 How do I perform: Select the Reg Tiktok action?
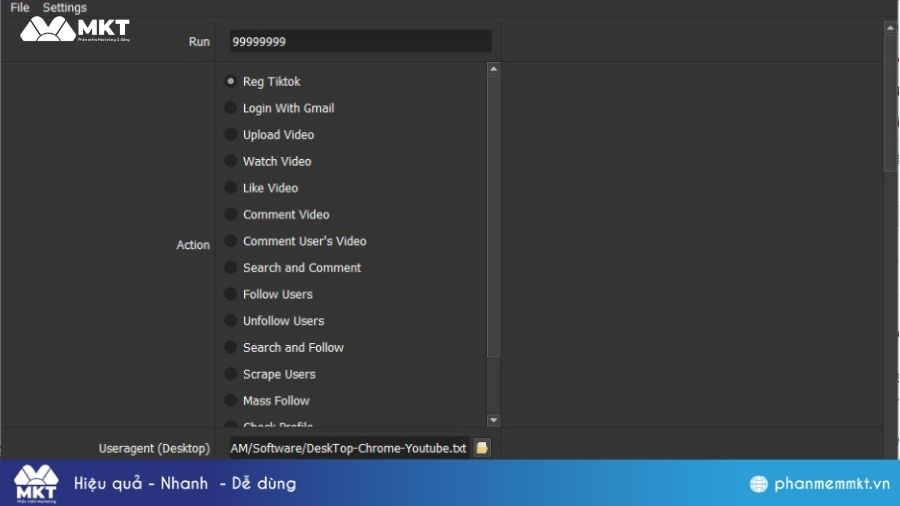coord(262,81)
